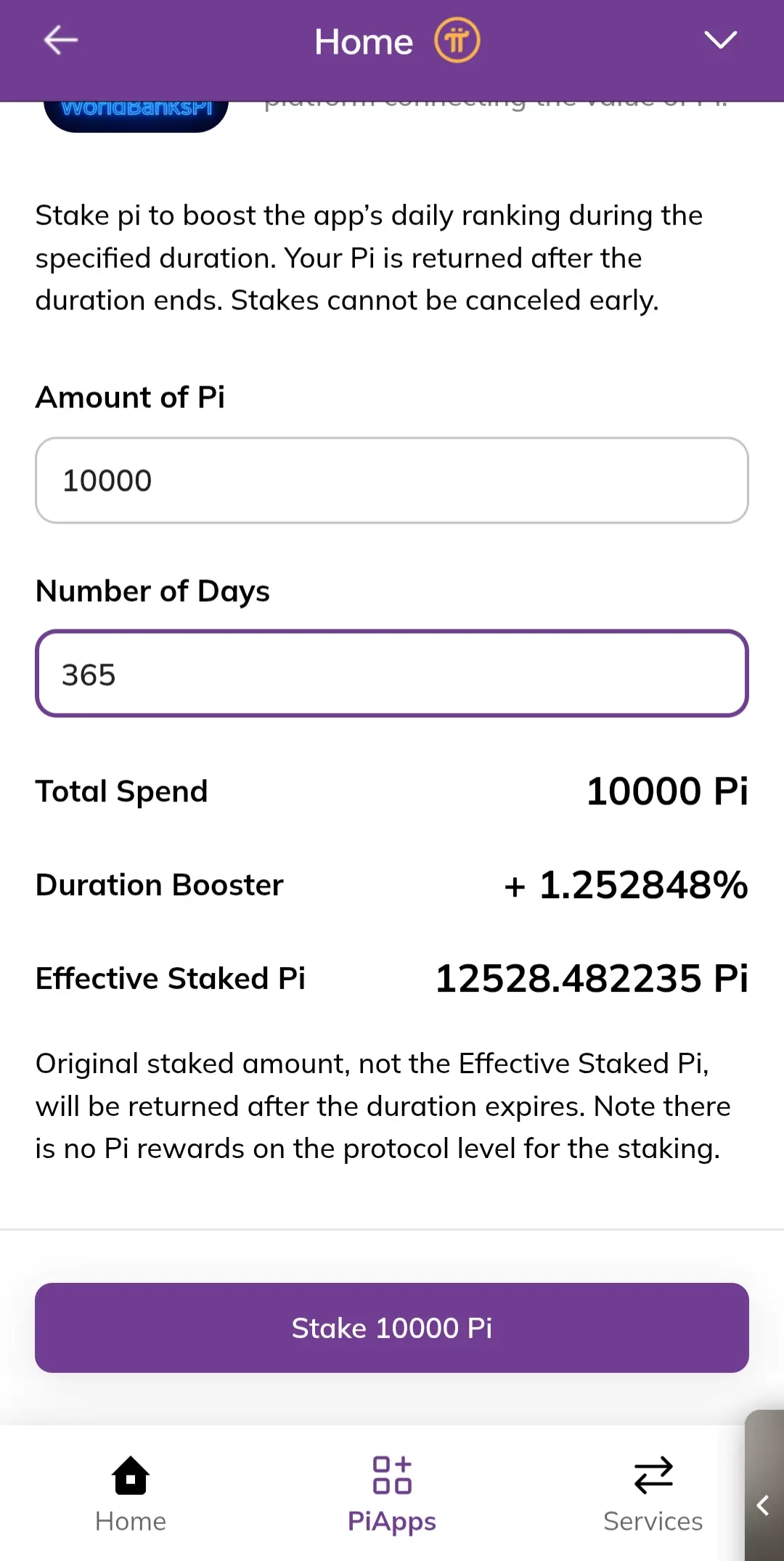784x1561 pixels.
Task: Open the Services tab
Action: [653, 1492]
